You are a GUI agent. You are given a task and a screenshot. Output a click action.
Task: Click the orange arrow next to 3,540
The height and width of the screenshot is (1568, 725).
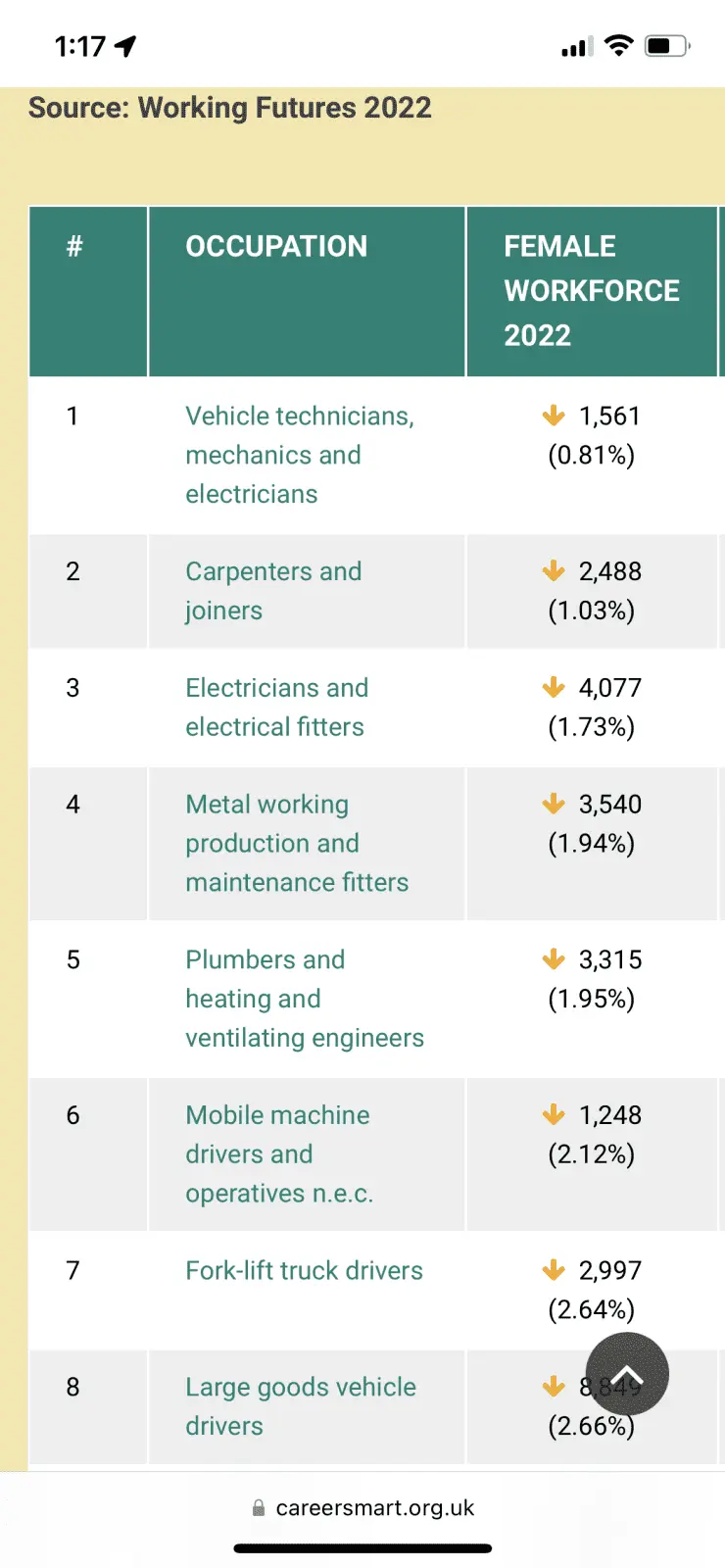(x=554, y=805)
